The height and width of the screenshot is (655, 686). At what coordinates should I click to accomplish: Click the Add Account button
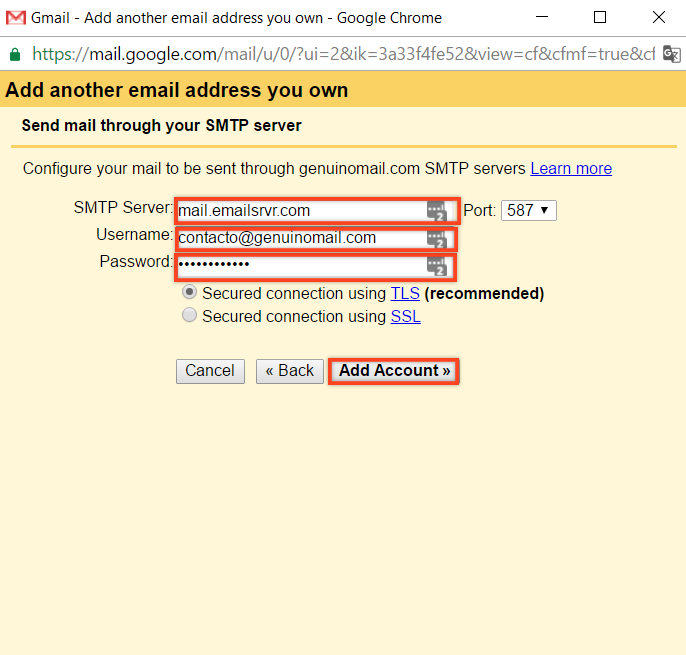pyautogui.click(x=394, y=371)
